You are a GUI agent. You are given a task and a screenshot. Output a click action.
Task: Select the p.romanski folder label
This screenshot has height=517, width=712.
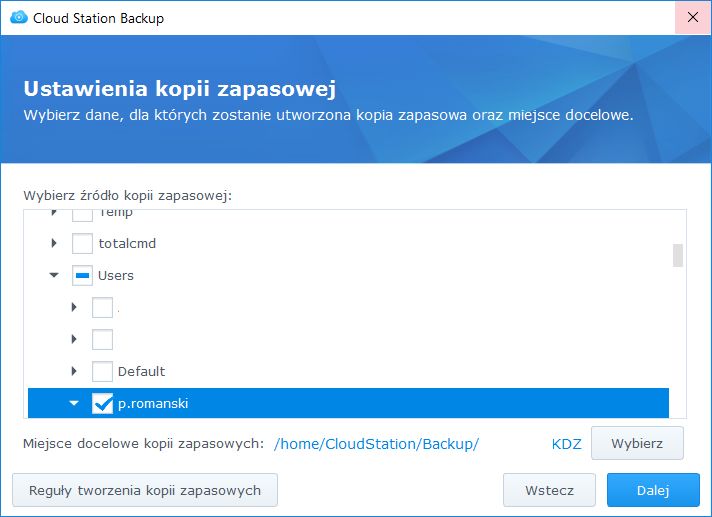point(153,404)
